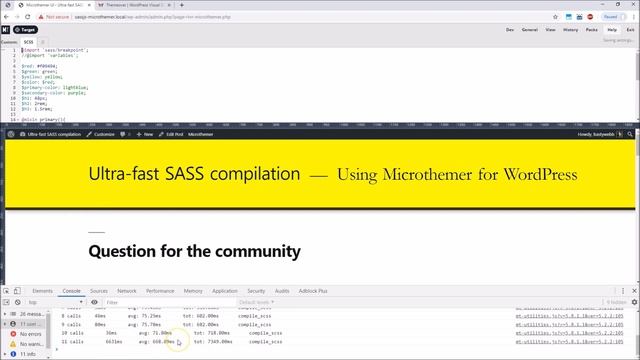Open a new browser tab with plus

tap(182, 5)
